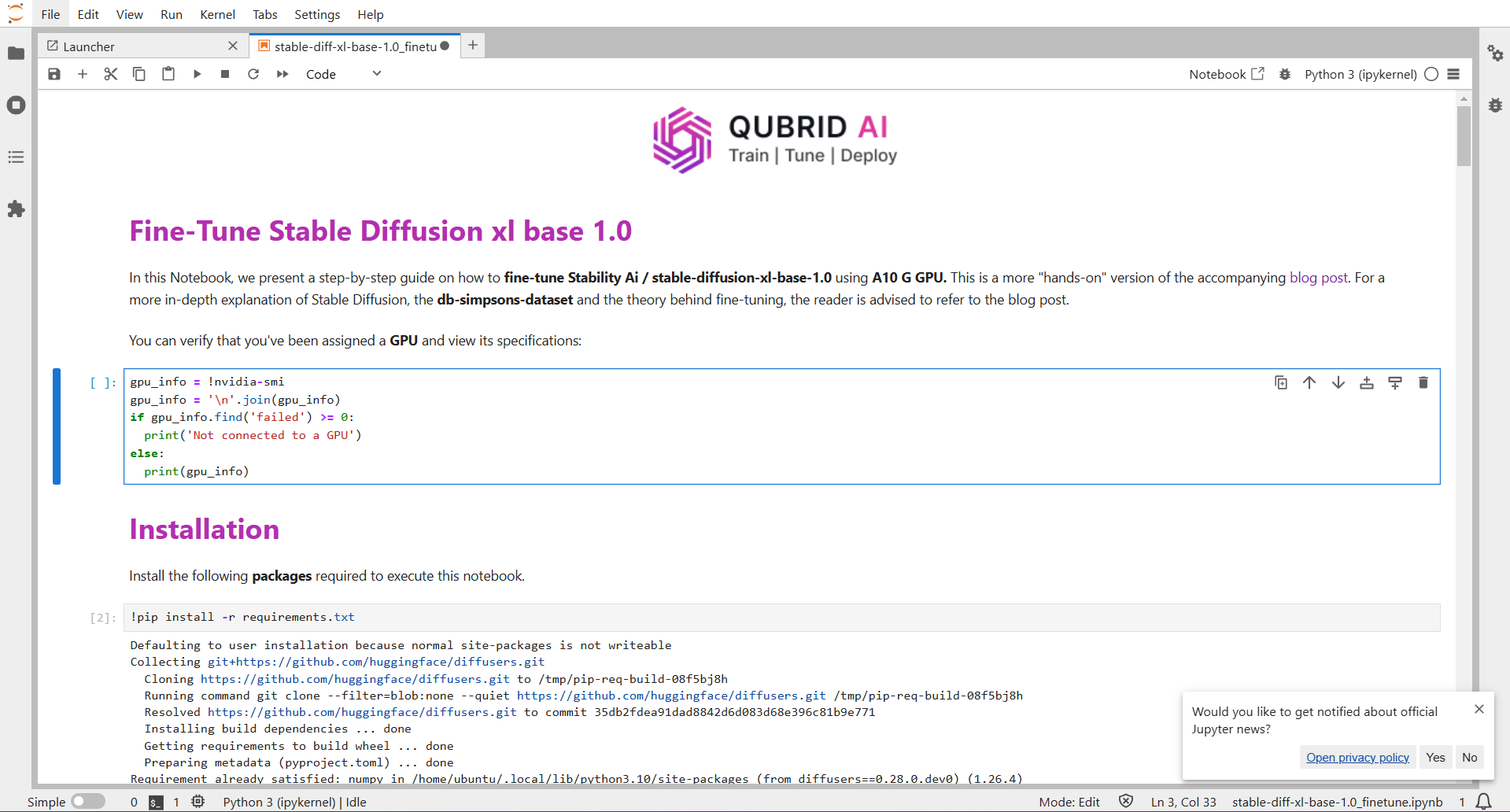The image size is (1510, 812).
Task: Open the Settings menu
Action: pos(317,14)
